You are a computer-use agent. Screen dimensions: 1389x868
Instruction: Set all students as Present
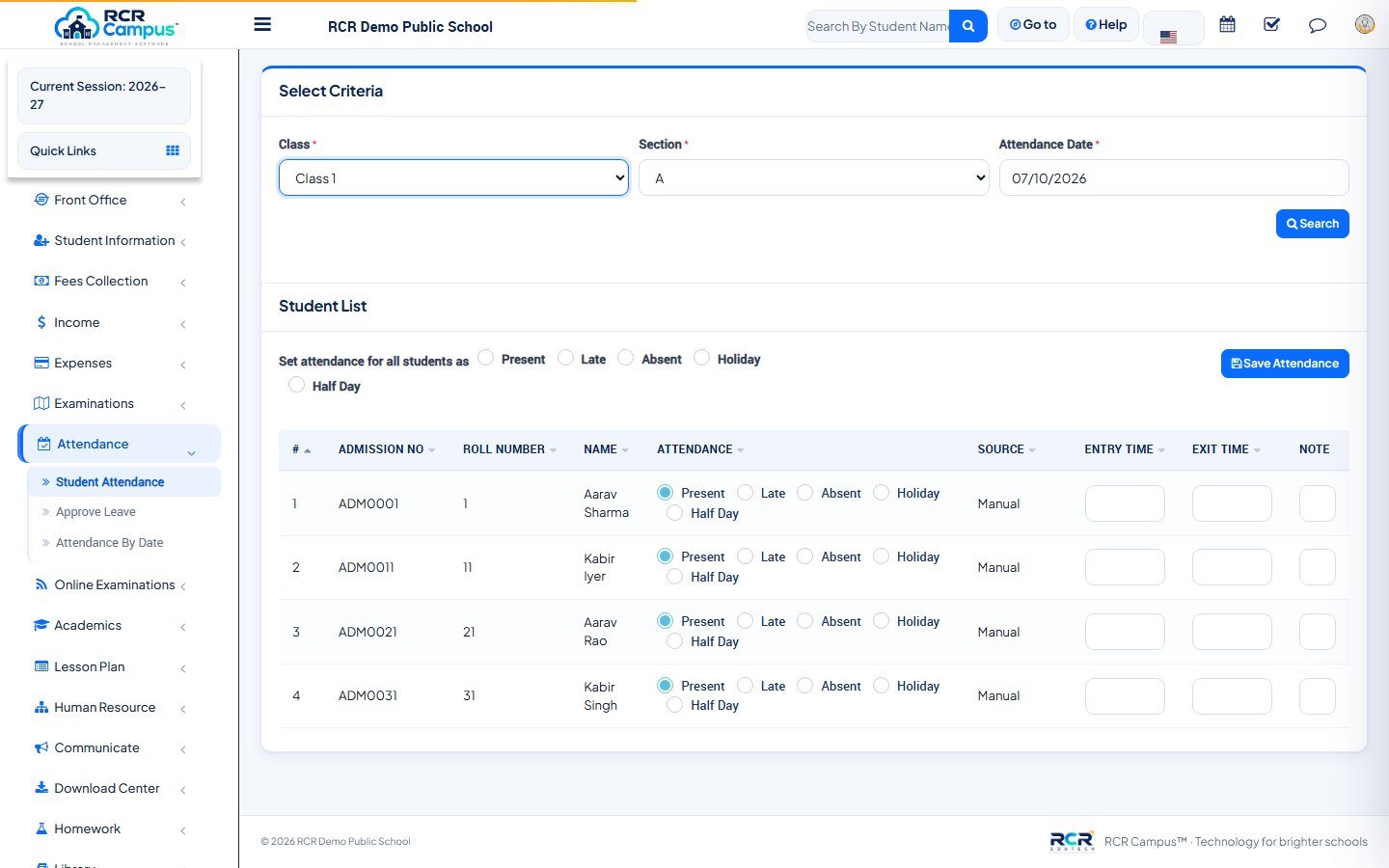point(486,358)
